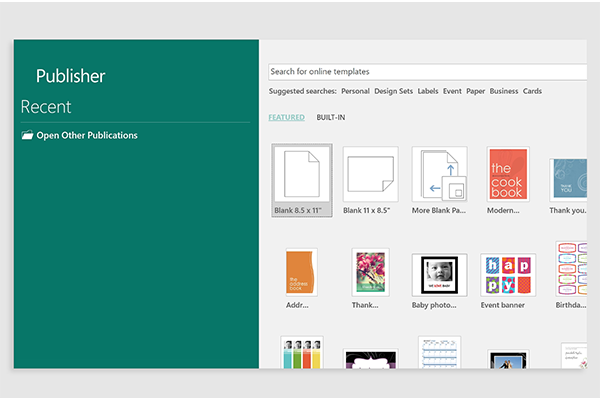Select the Blank 11 x 8.5" template

point(370,180)
